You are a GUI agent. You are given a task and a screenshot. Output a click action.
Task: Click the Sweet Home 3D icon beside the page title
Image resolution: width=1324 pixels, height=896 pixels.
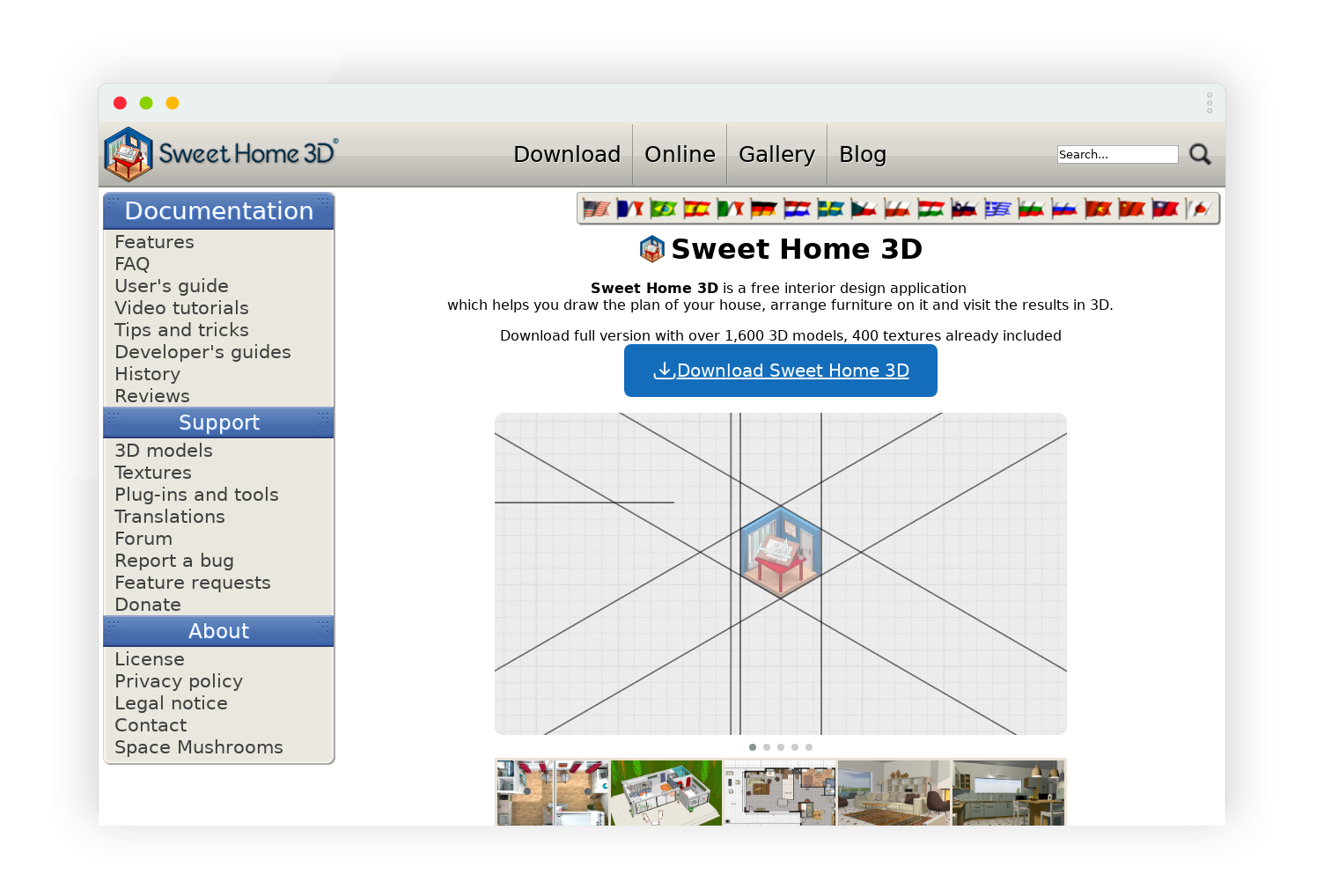tap(651, 249)
